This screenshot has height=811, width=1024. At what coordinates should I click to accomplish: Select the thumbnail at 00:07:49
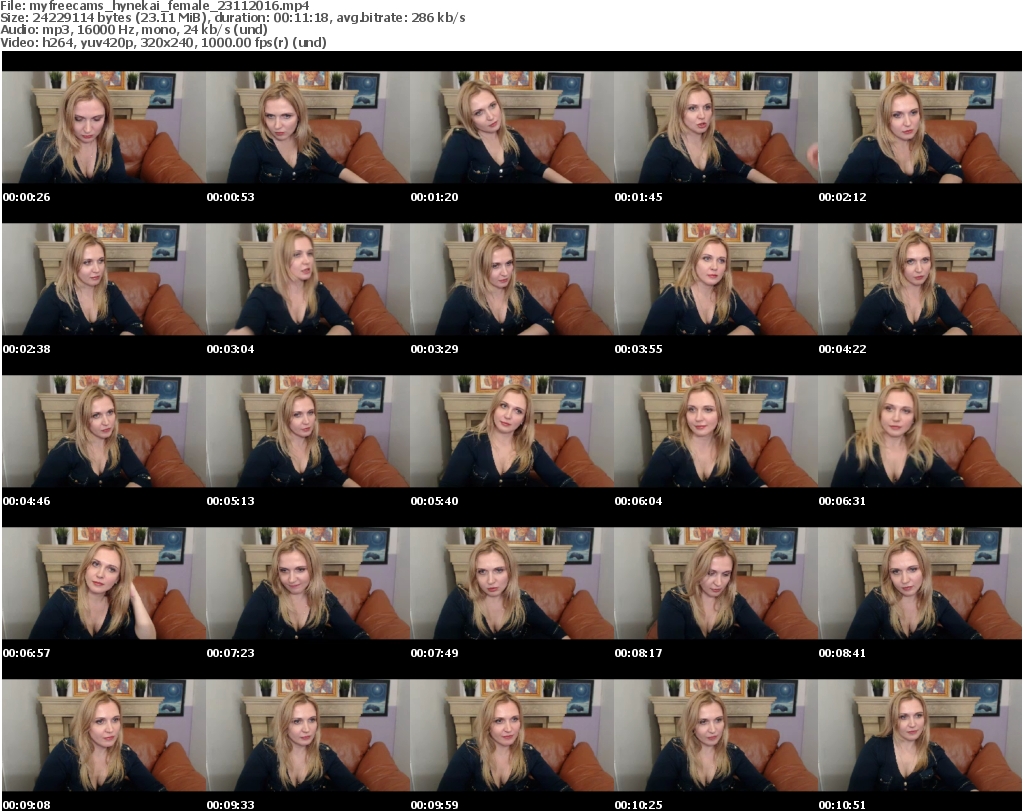point(512,583)
